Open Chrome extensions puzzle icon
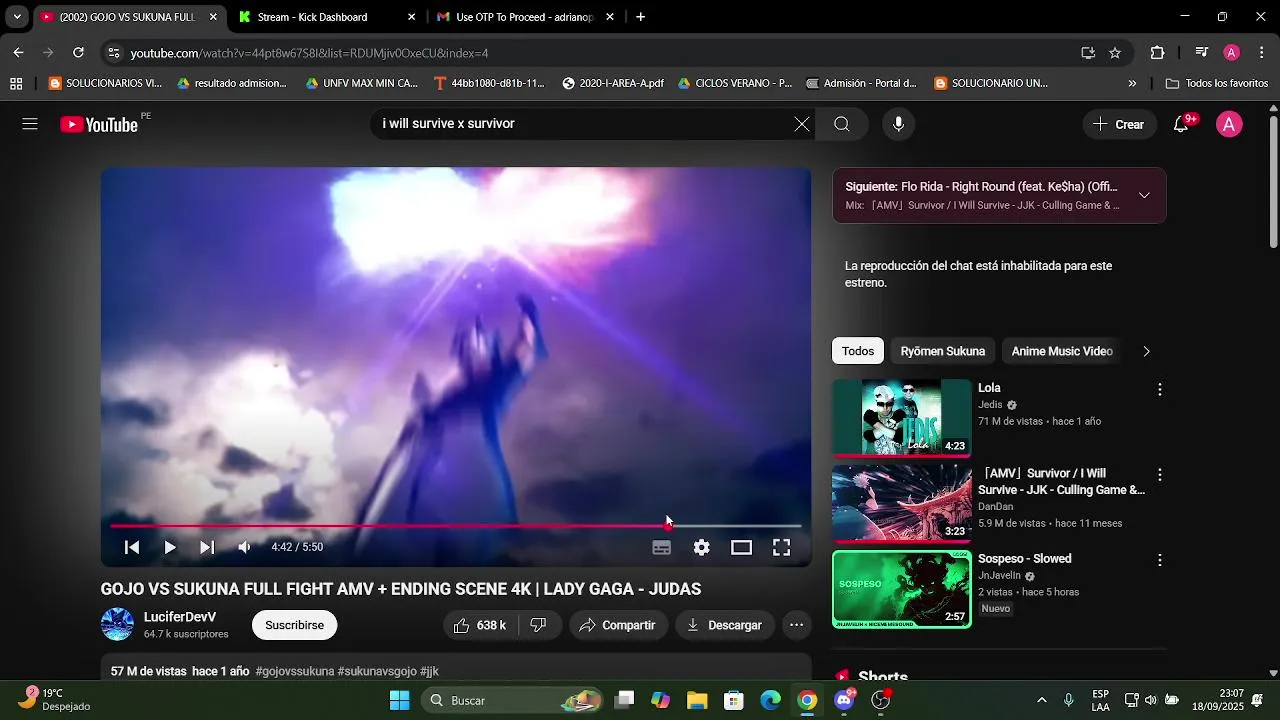Viewport: 1280px width, 720px height. pos(1158,53)
